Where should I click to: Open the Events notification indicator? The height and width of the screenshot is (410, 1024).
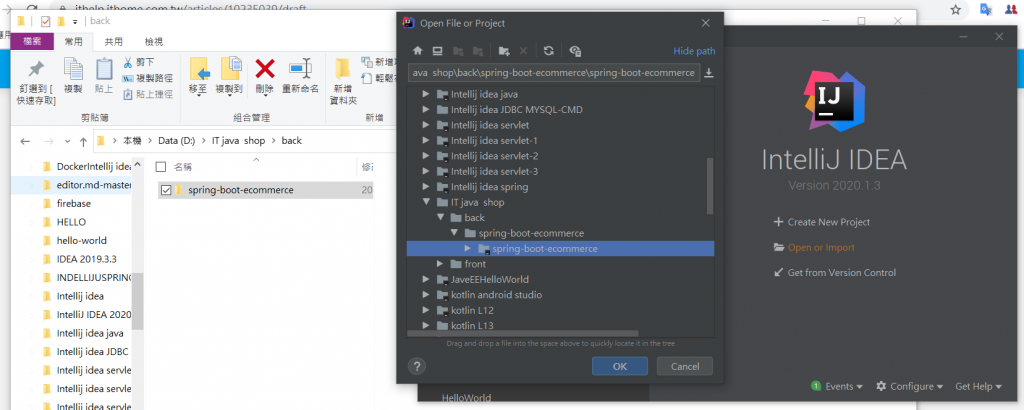point(837,386)
